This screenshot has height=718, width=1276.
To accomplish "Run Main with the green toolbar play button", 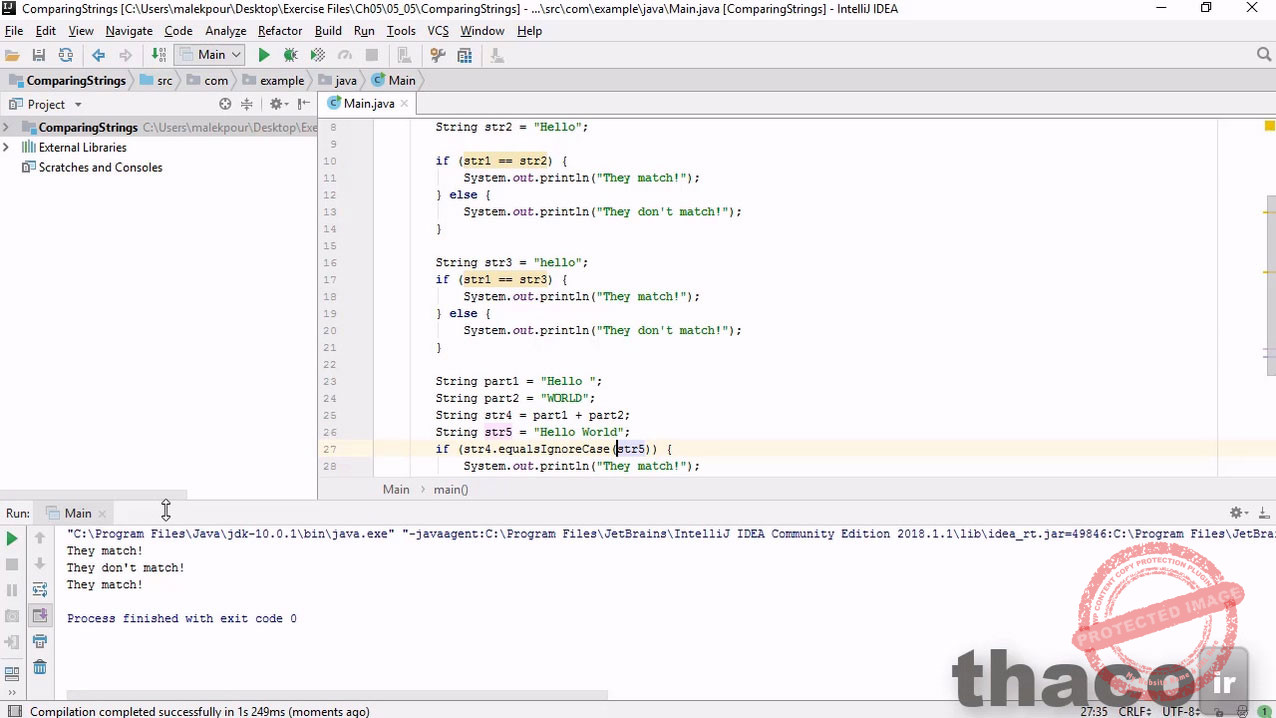I will coord(264,56).
